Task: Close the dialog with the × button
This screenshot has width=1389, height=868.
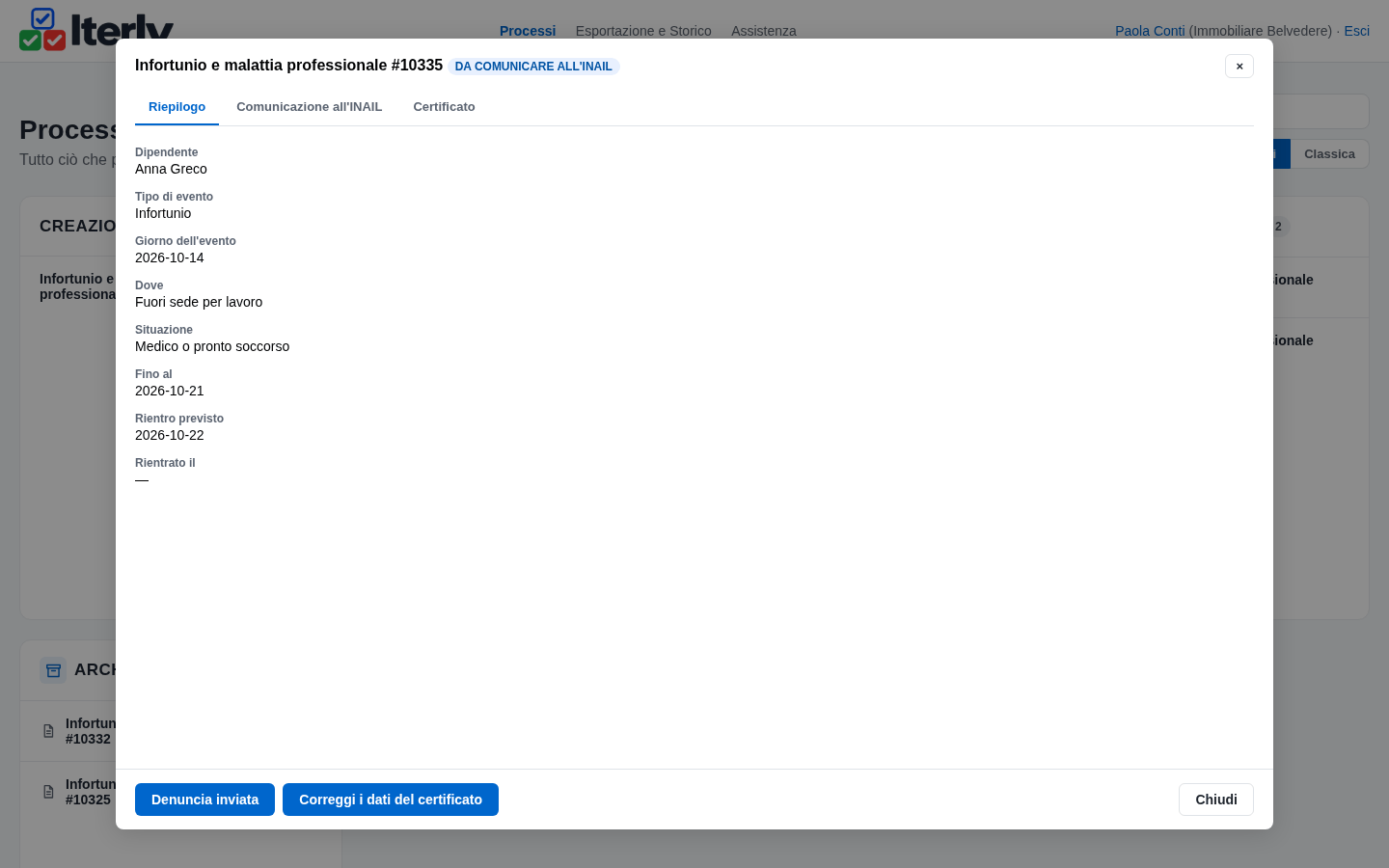Action: (x=1239, y=66)
